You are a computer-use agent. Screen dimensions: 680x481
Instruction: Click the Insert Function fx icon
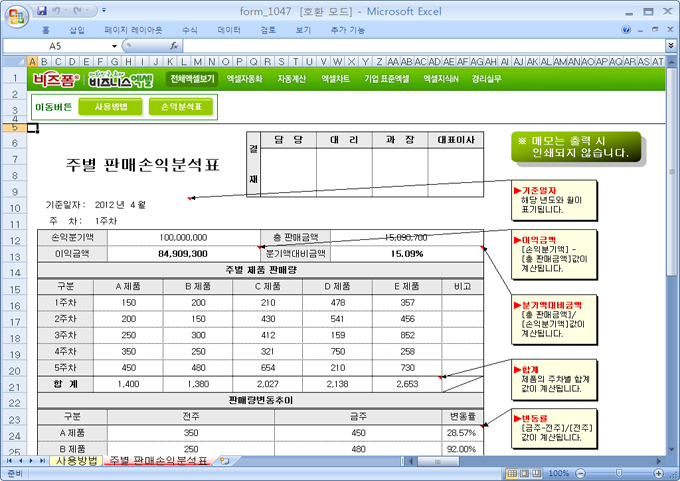[x=174, y=46]
